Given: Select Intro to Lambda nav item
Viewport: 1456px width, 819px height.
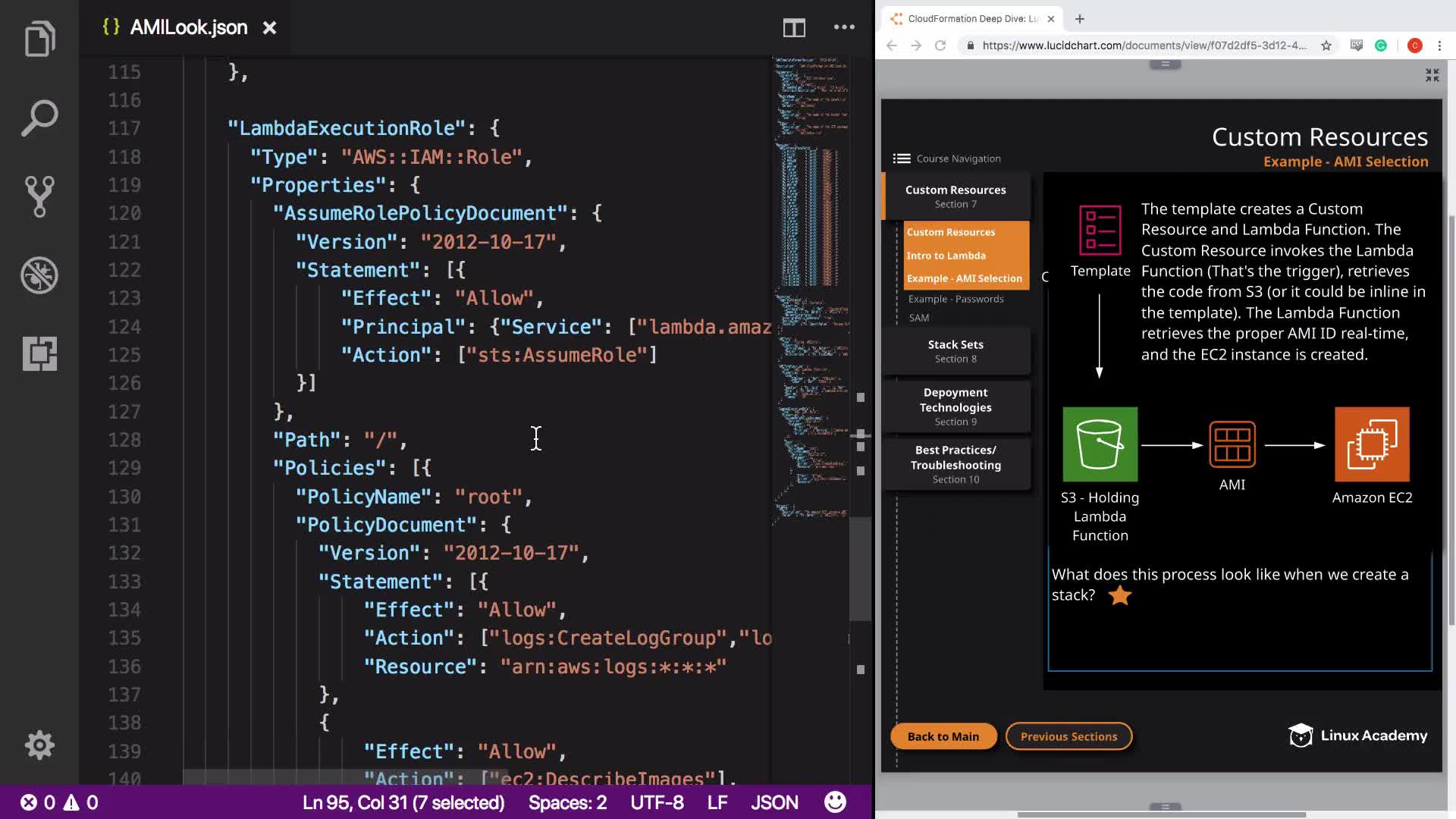Looking at the screenshot, I should coord(946,256).
